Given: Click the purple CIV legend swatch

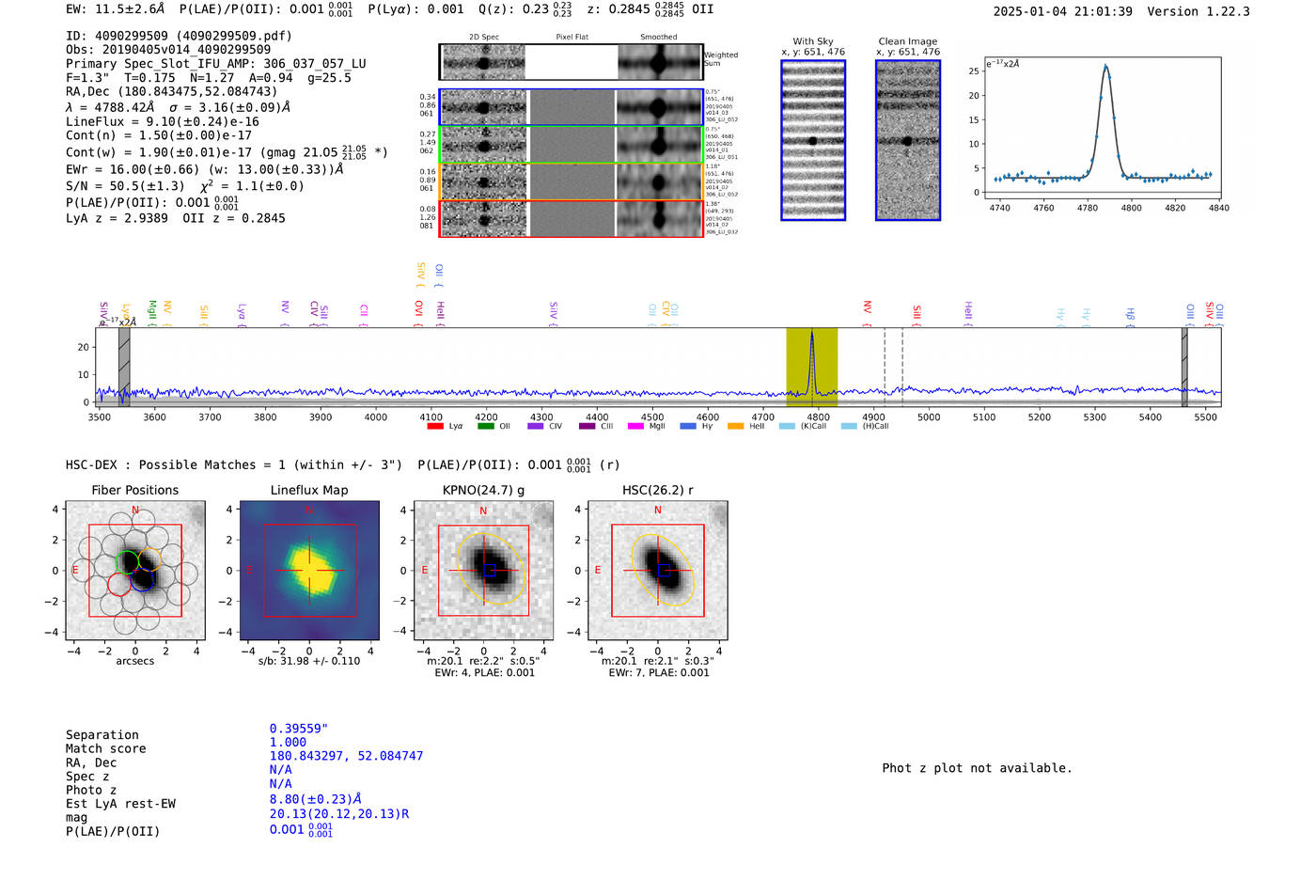Looking at the screenshot, I should 536,426.
